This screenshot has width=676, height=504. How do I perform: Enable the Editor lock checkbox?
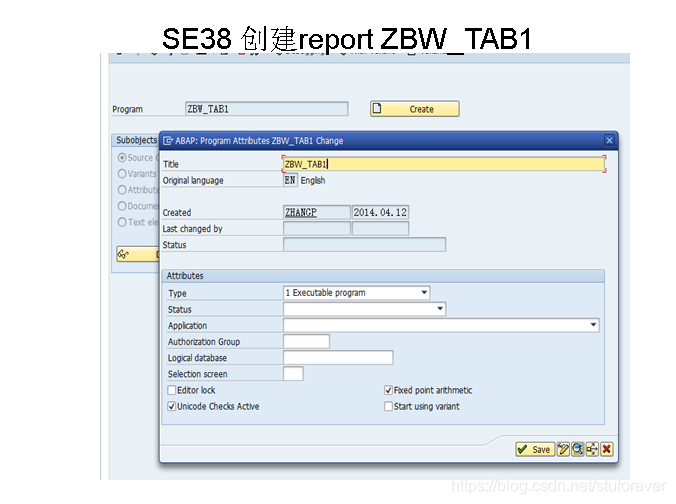pyautogui.click(x=172, y=390)
